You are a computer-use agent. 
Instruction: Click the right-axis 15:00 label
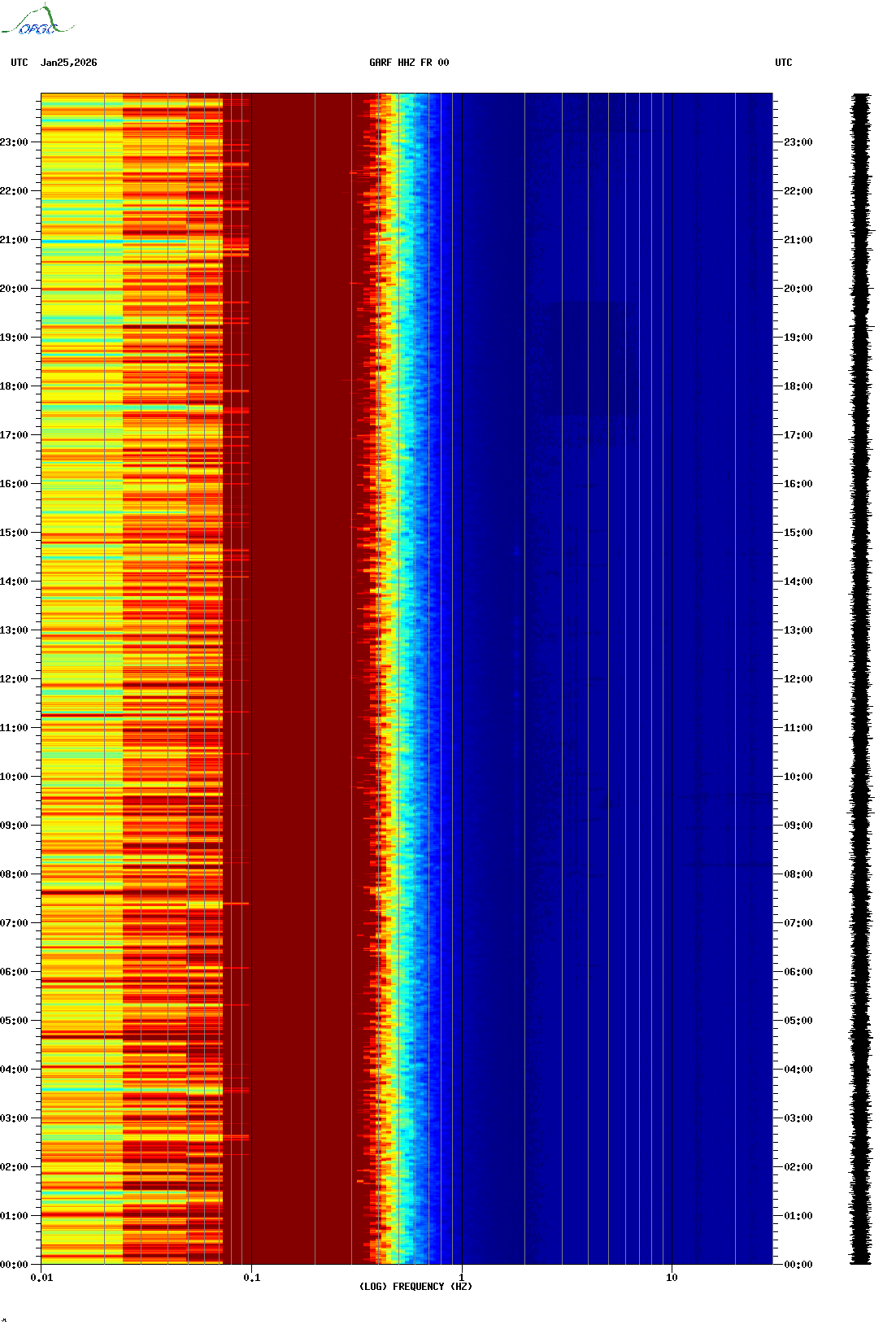tap(798, 533)
